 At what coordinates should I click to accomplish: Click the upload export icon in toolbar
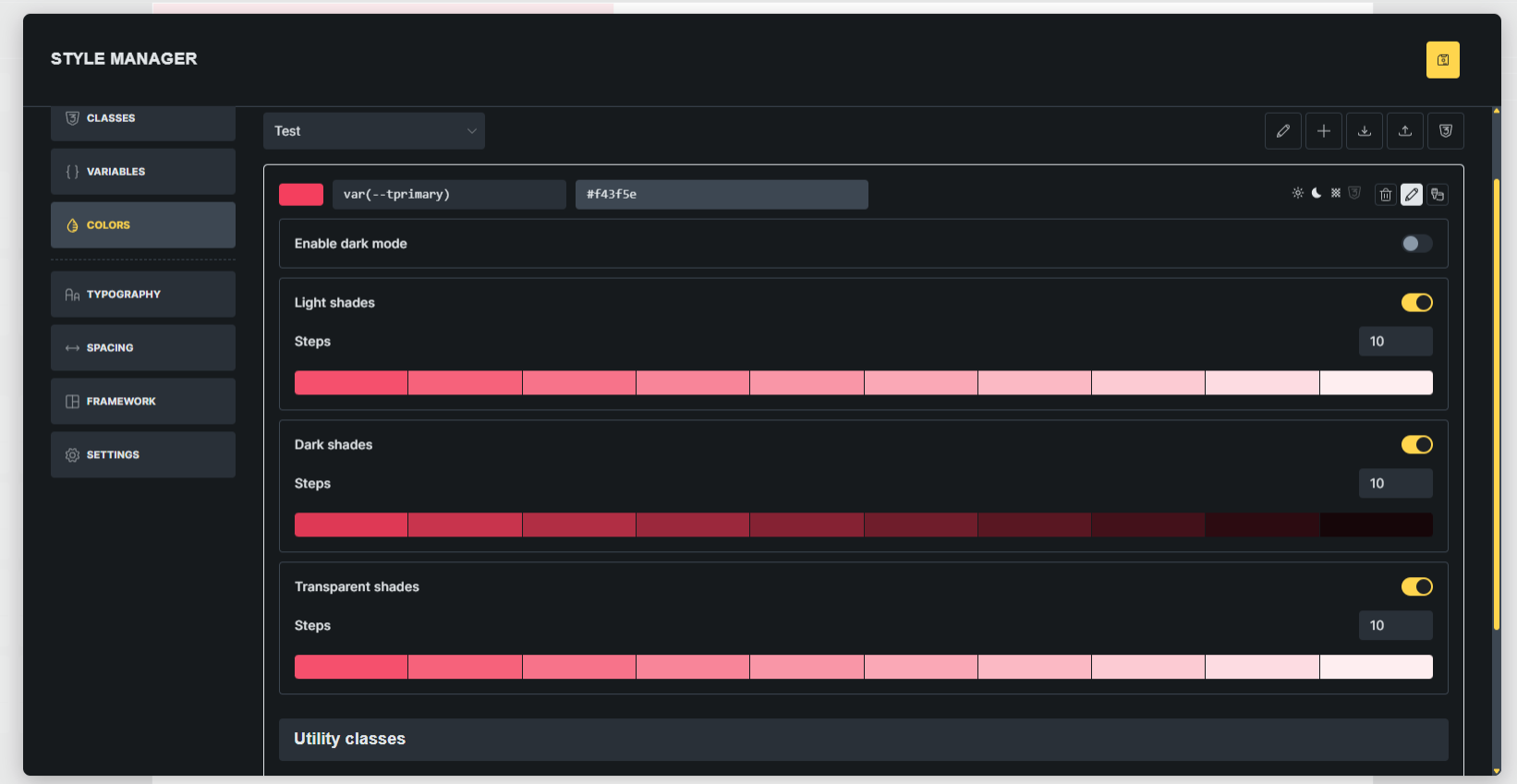pyautogui.click(x=1404, y=131)
